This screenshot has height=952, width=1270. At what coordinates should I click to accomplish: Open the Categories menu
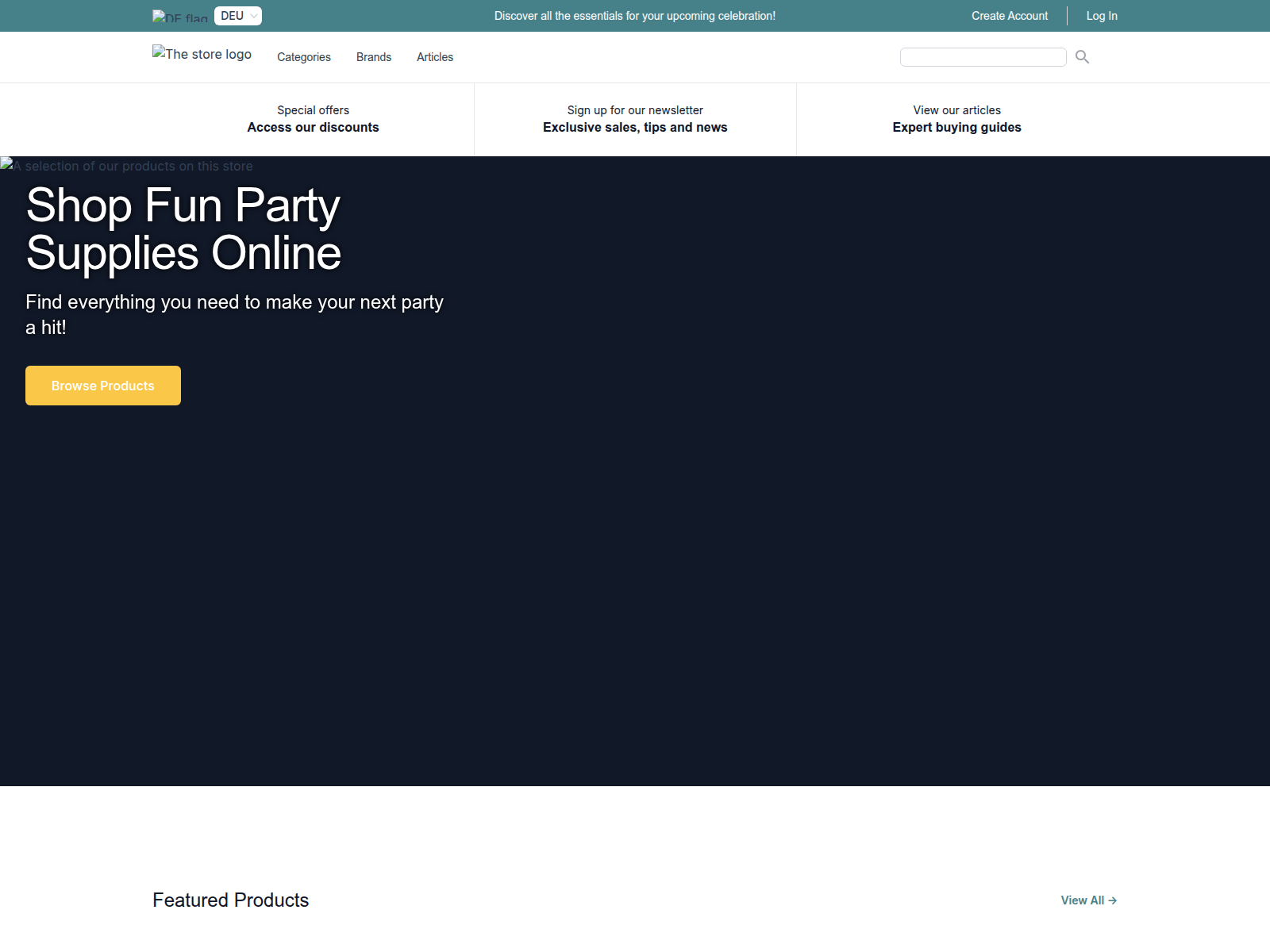(x=303, y=57)
